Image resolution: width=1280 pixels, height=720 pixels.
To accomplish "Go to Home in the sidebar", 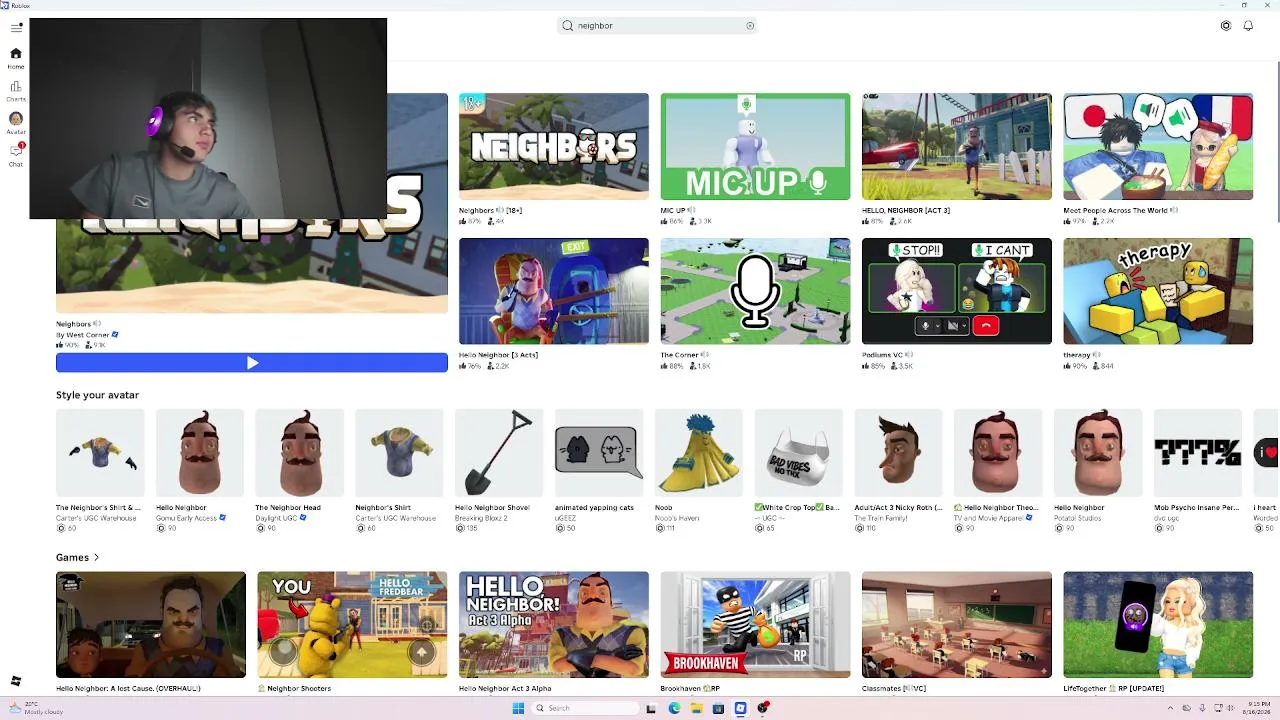I will pyautogui.click(x=16, y=58).
